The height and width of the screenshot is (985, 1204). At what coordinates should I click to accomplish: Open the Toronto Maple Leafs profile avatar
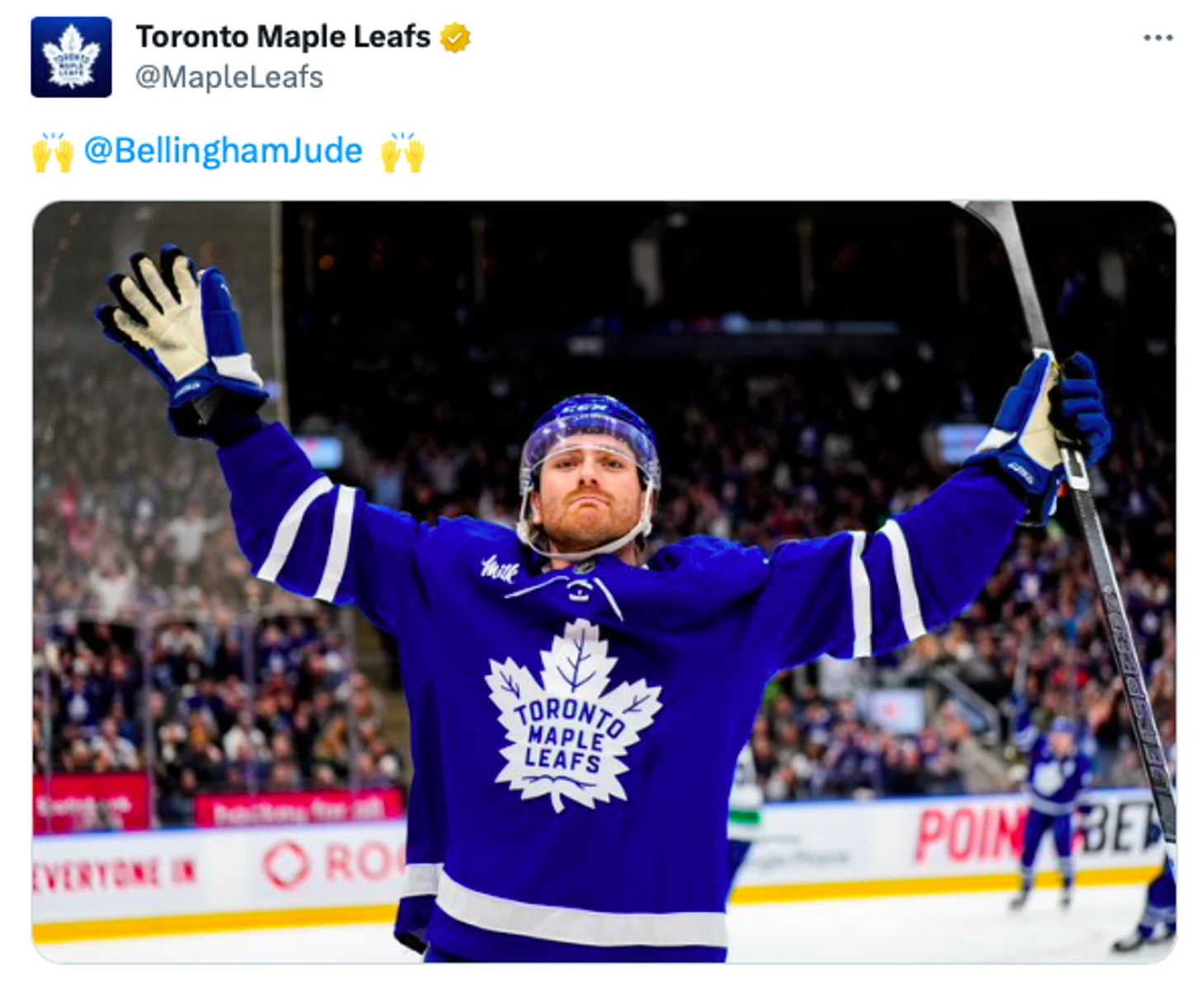click(x=71, y=57)
